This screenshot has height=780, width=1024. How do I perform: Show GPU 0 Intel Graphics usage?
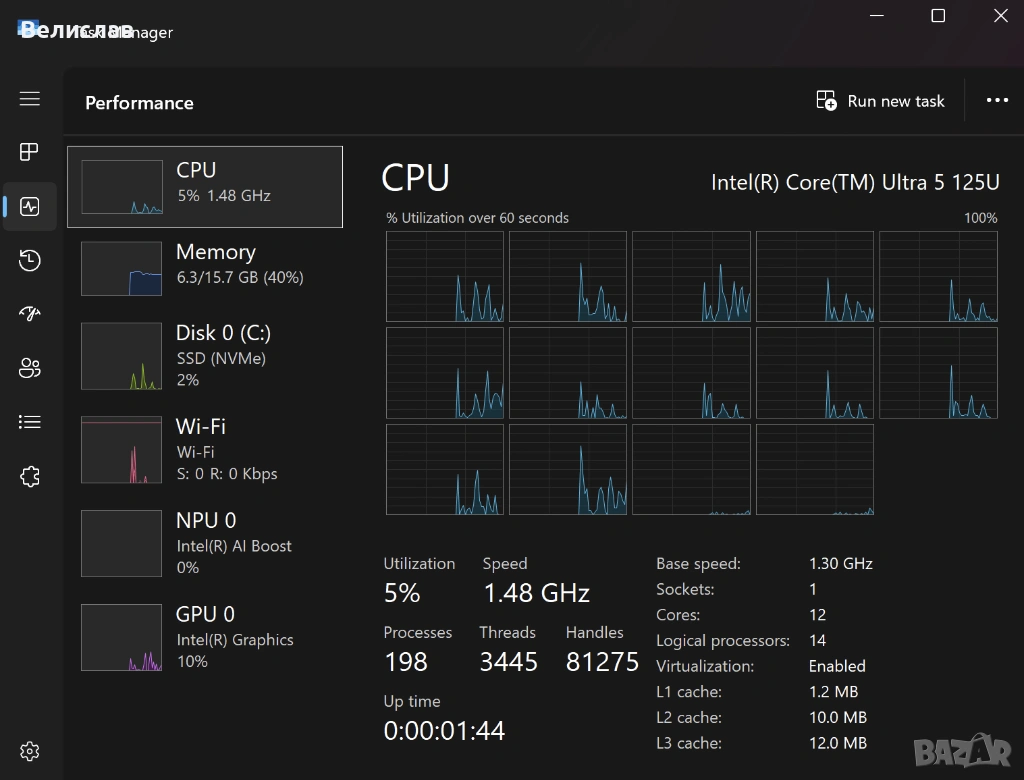coord(205,637)
